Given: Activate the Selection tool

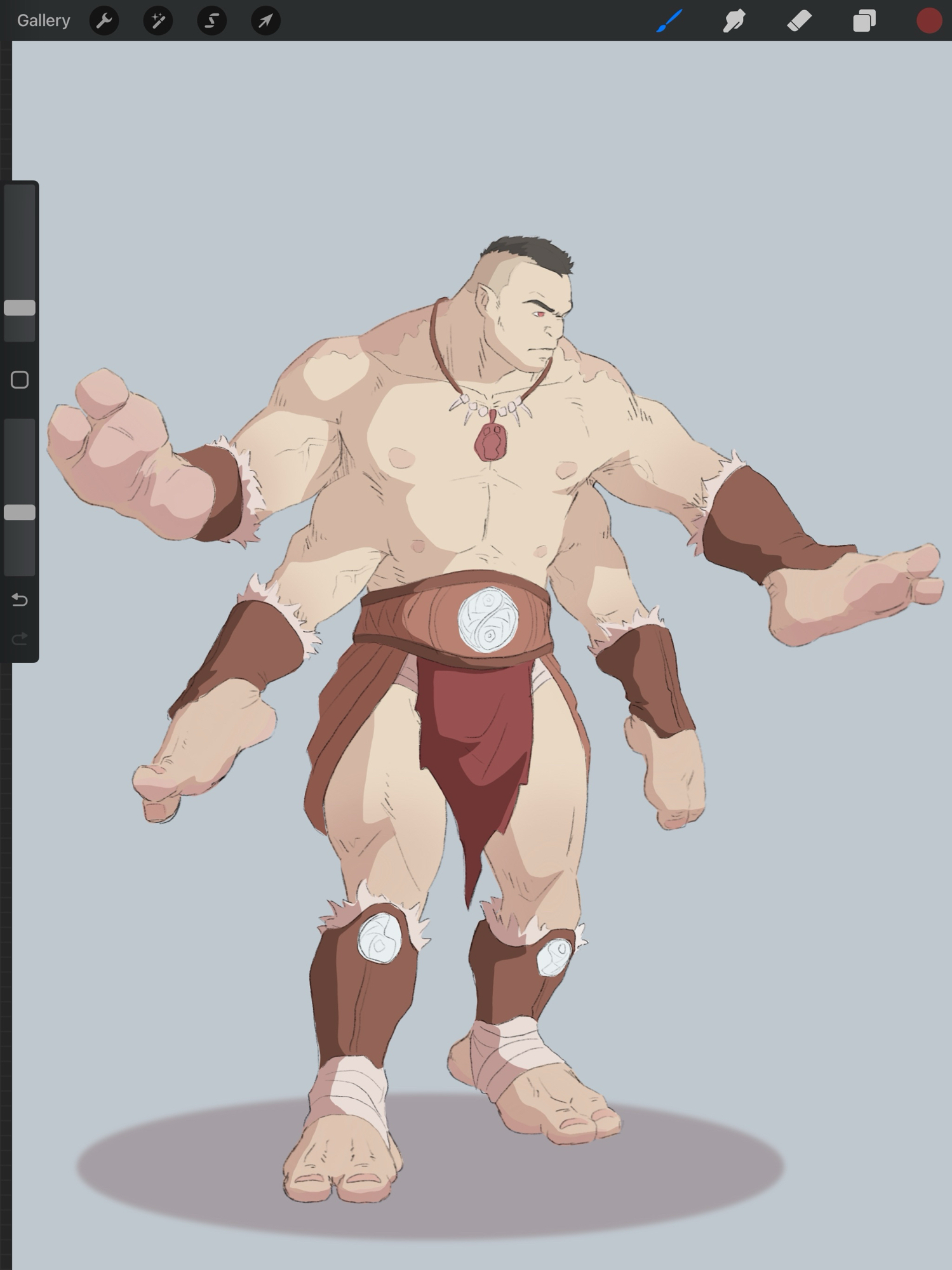Looking at the screenshot, I should pyautogui.click(x=211, y=21).
